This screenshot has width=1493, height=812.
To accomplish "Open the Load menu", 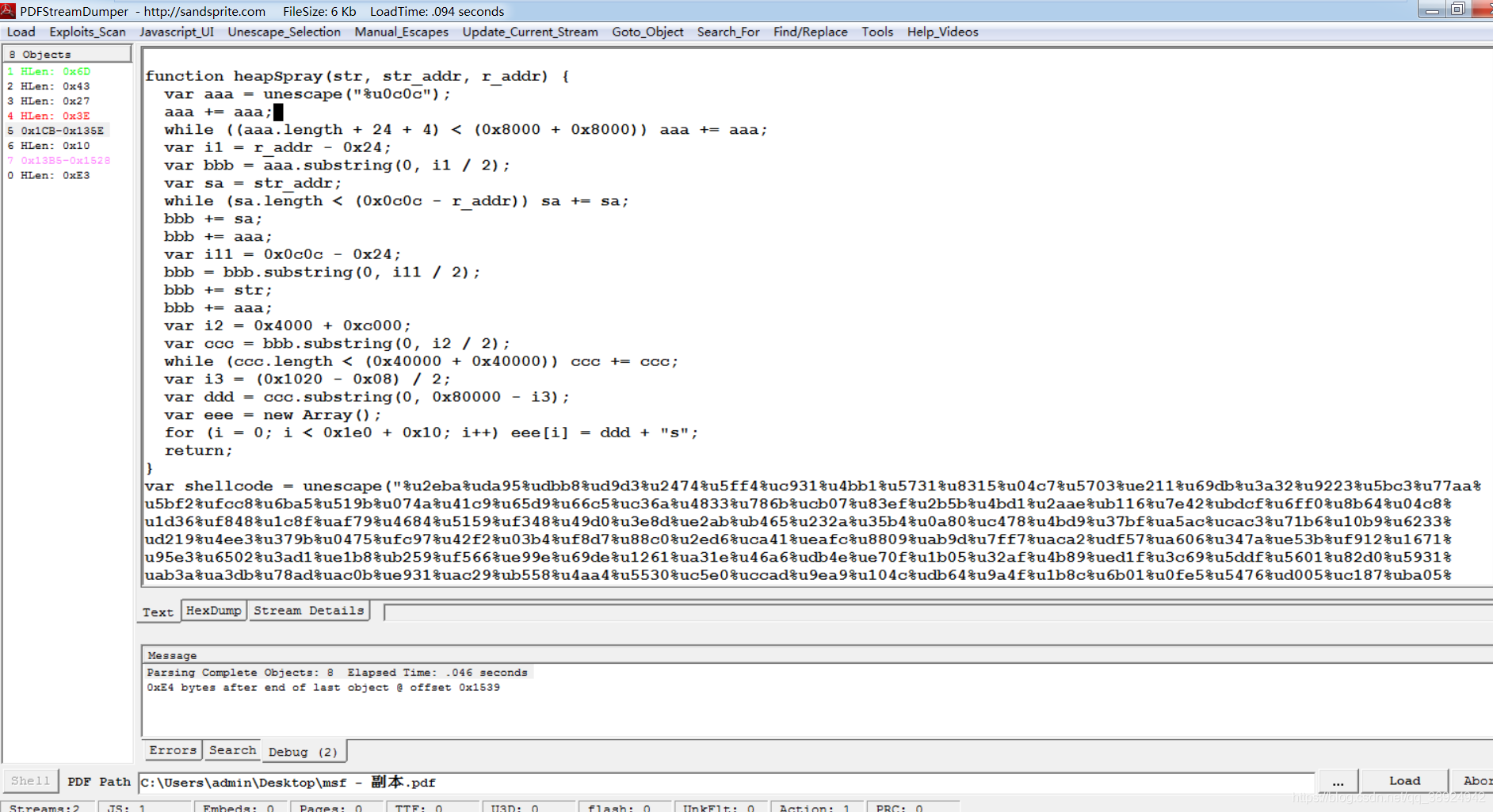I will pos(21,32).
